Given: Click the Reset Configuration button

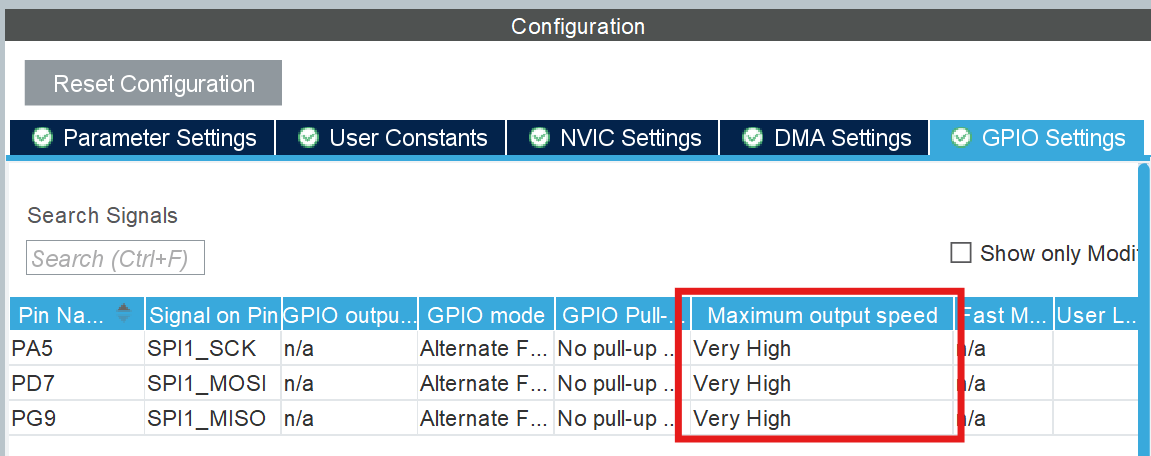Looking at the screenshot, I should (153, 83).
